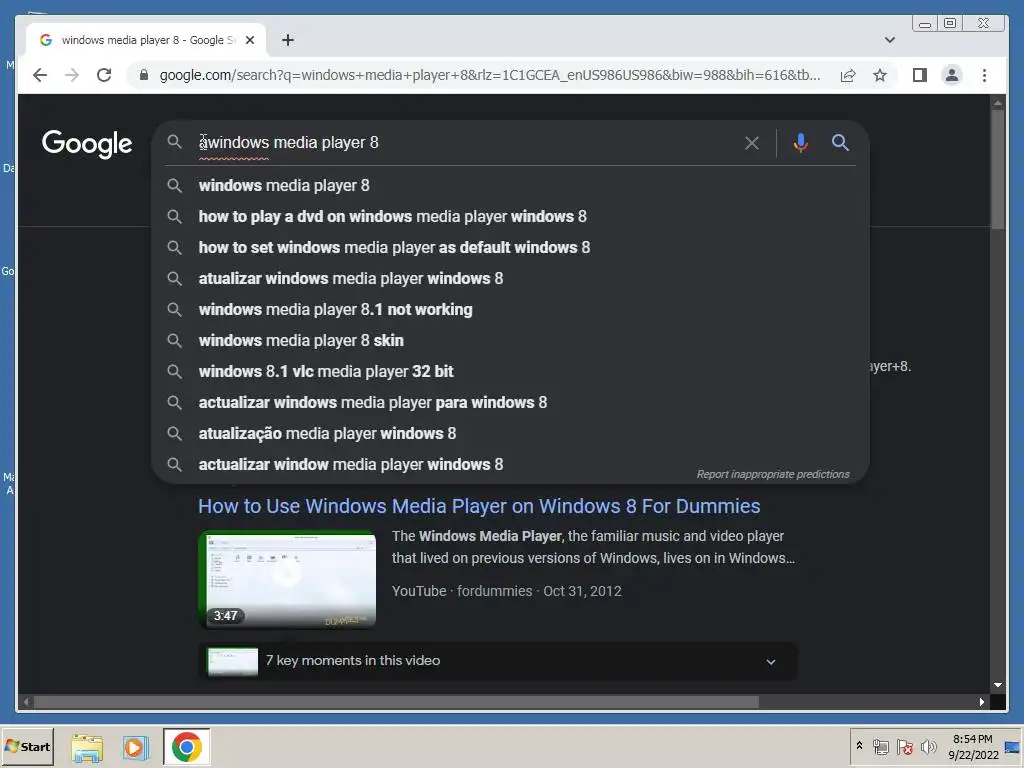Open 'How to Use Windows Media Player' result
1024x768 pixels.
479,506
